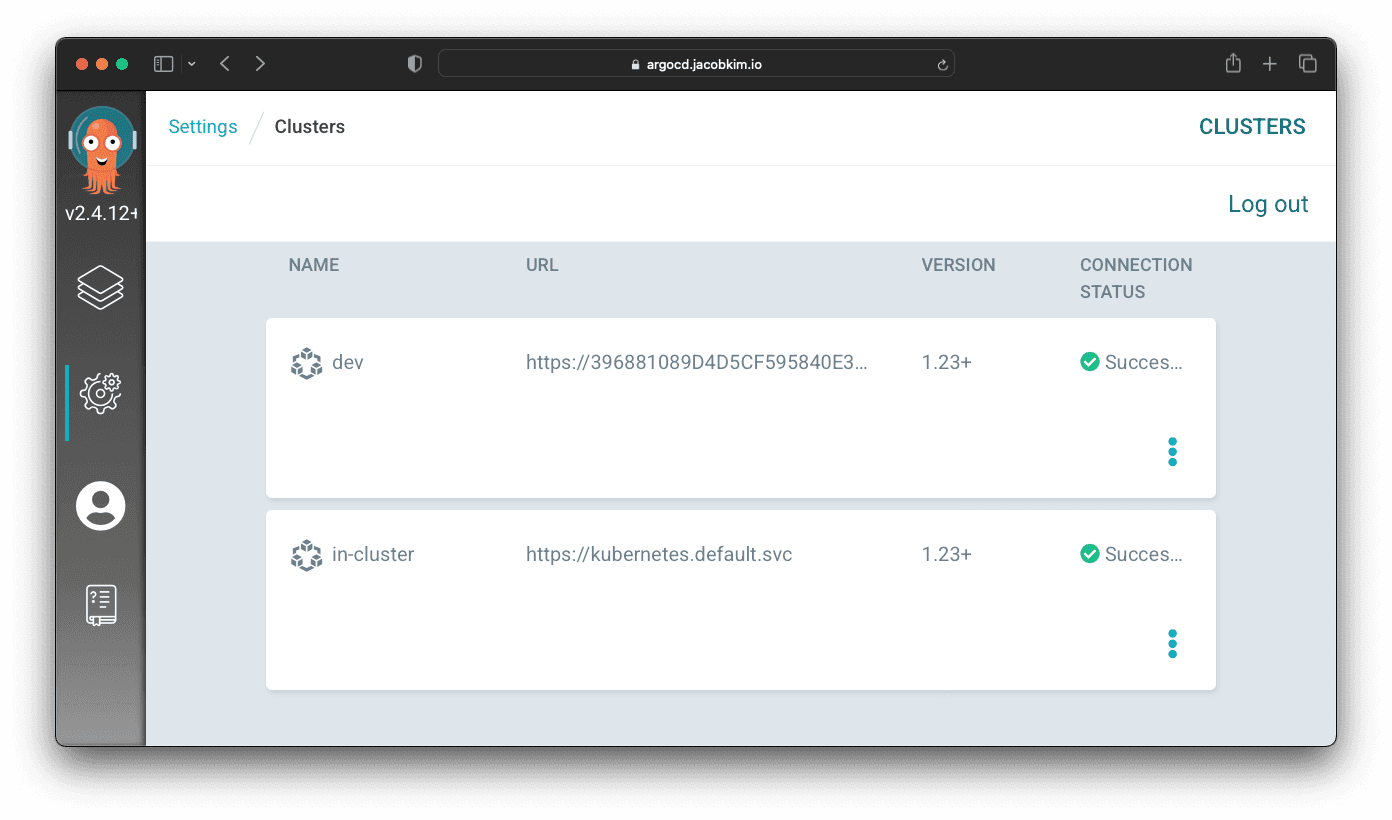Toggle the Safari sidebar button
The width and height of the screenshot is (1392, 820).
[163, 63]
